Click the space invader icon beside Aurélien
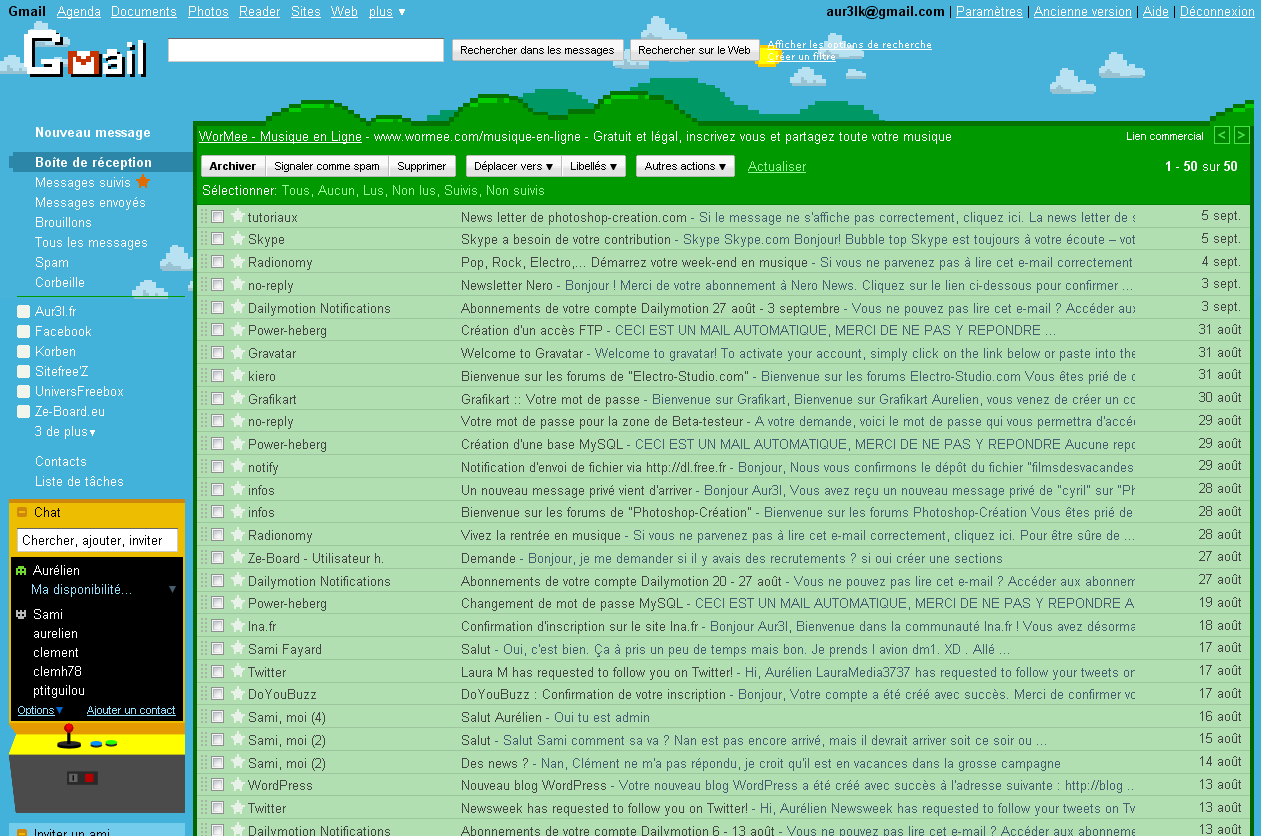1261x836 pixels. tap(21, 571)
